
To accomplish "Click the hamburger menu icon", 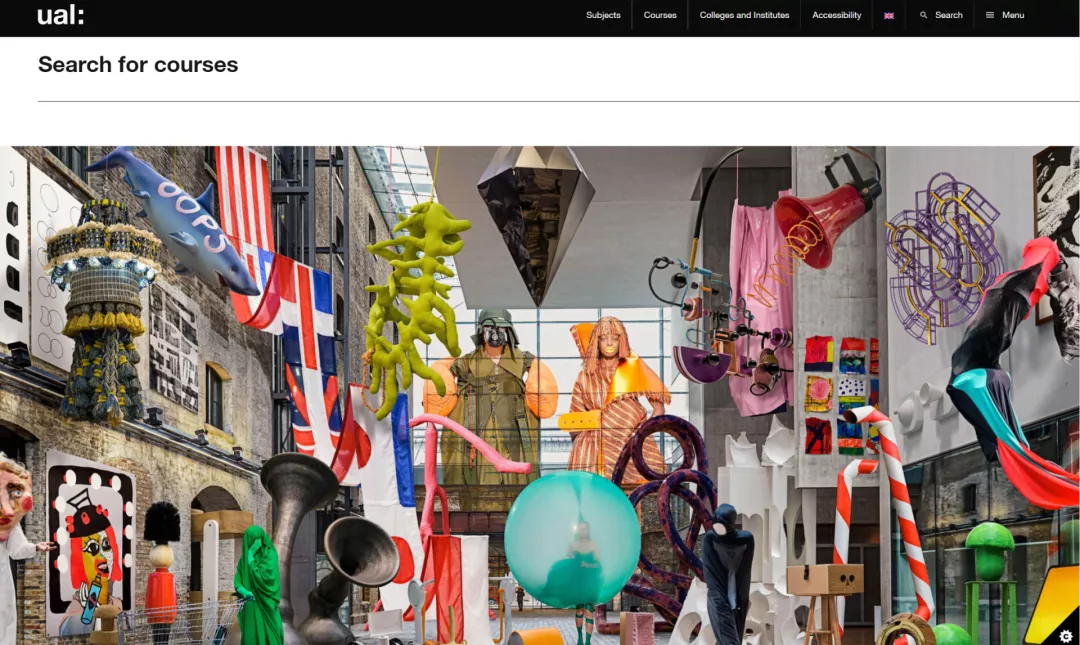I will click(990, 15).
